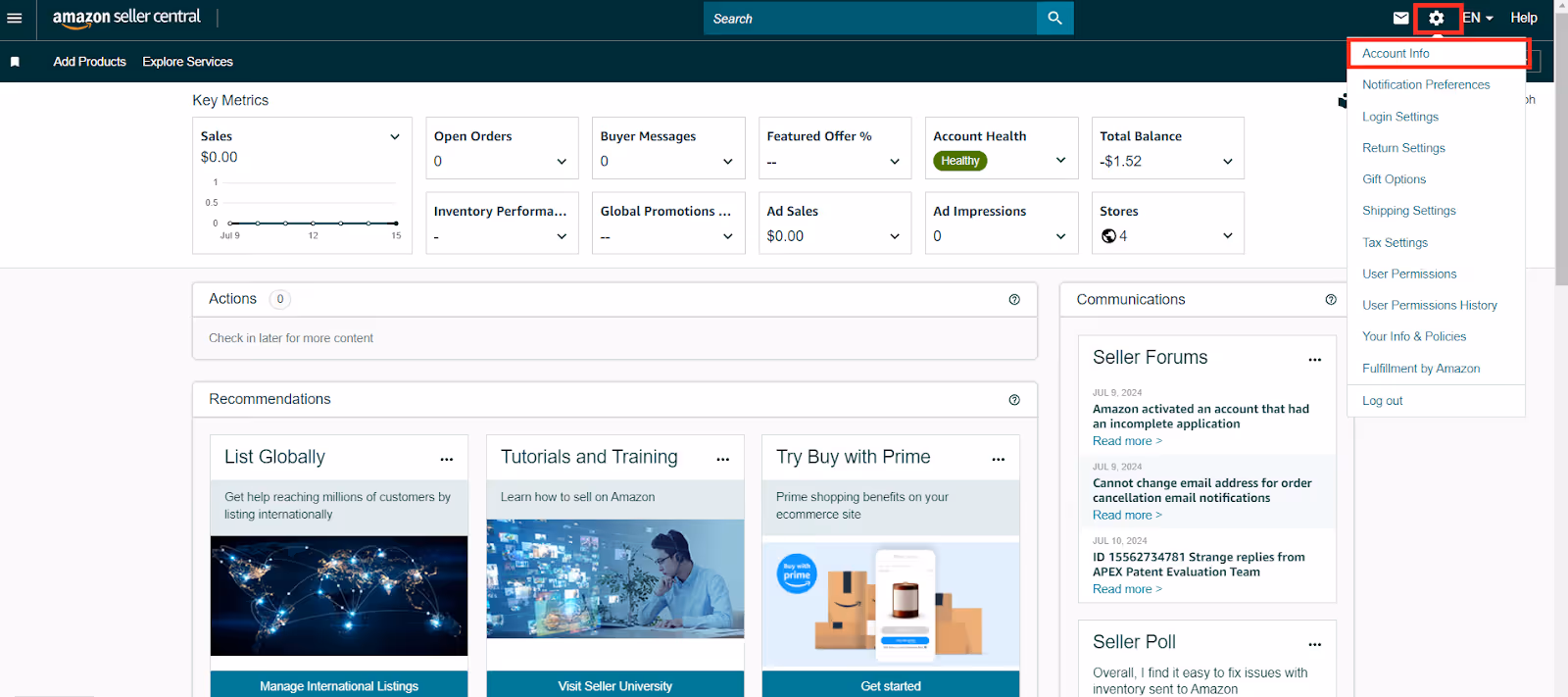Read more about APEX Patent Evaluation post

coord(1127,589)
